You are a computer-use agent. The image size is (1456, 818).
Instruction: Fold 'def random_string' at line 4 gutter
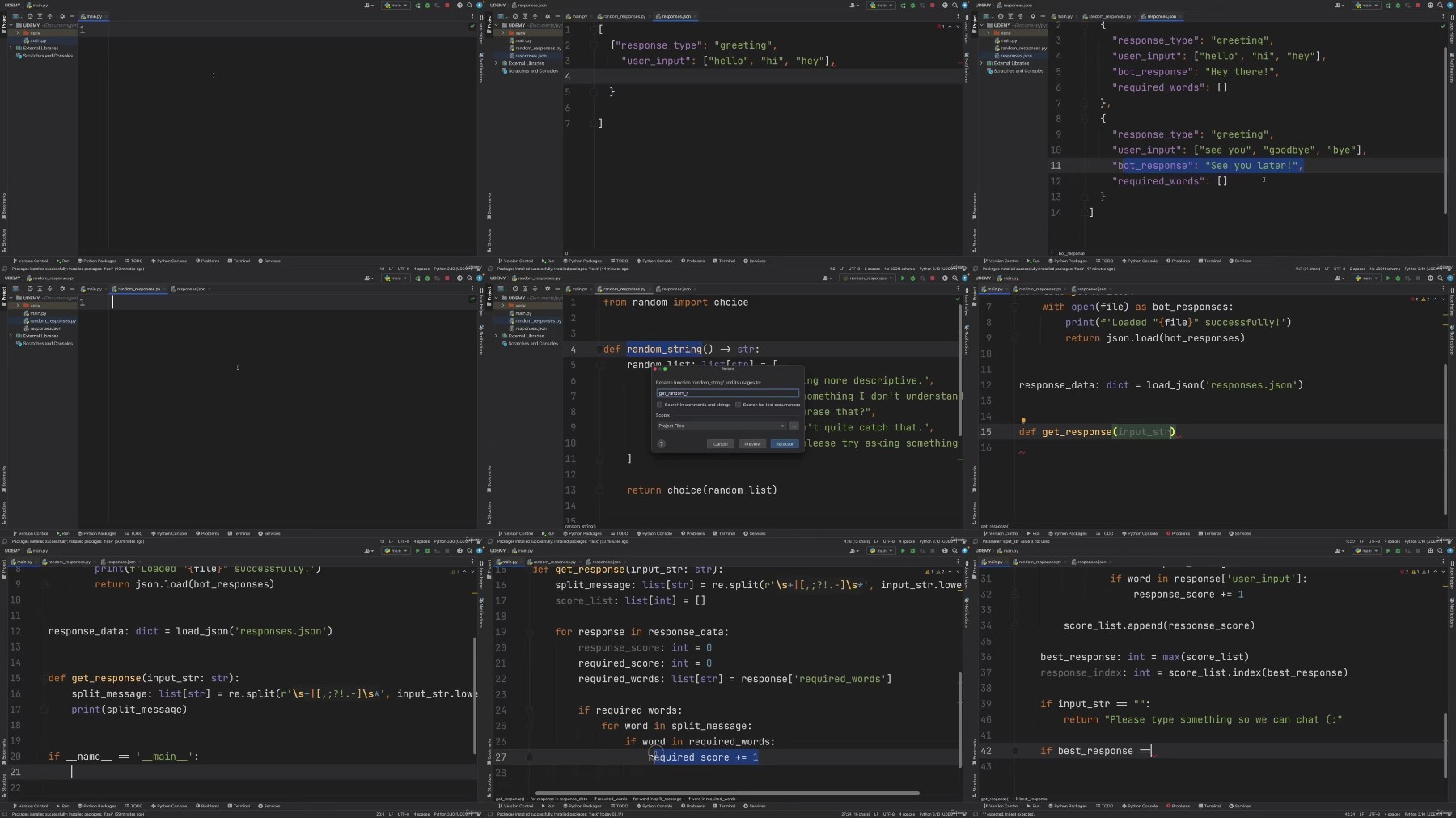(x=599, y=350)
